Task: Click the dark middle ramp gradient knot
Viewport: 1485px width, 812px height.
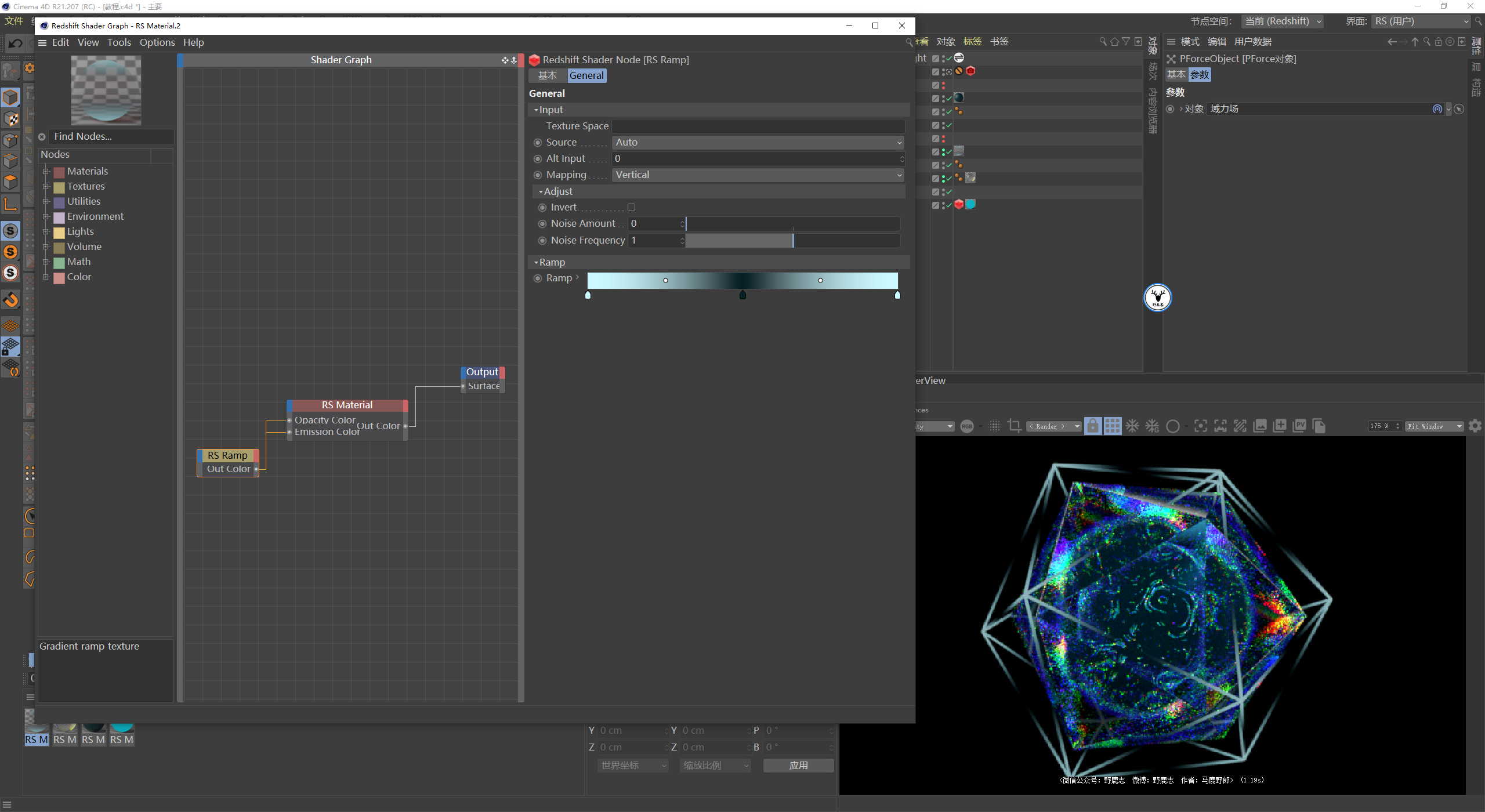Action: tap(742, 295)
